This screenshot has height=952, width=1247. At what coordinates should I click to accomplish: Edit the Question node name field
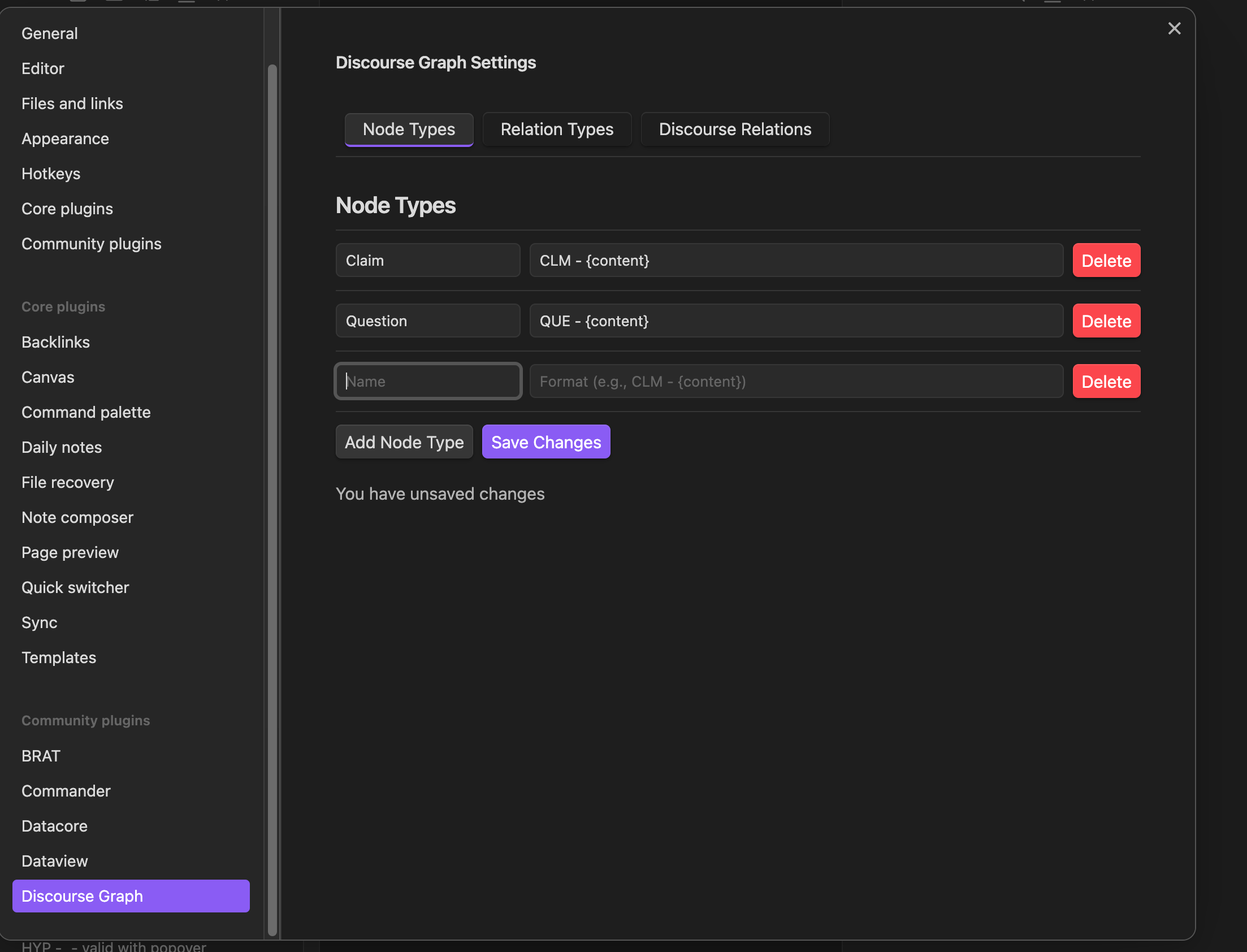pos(427,320)
